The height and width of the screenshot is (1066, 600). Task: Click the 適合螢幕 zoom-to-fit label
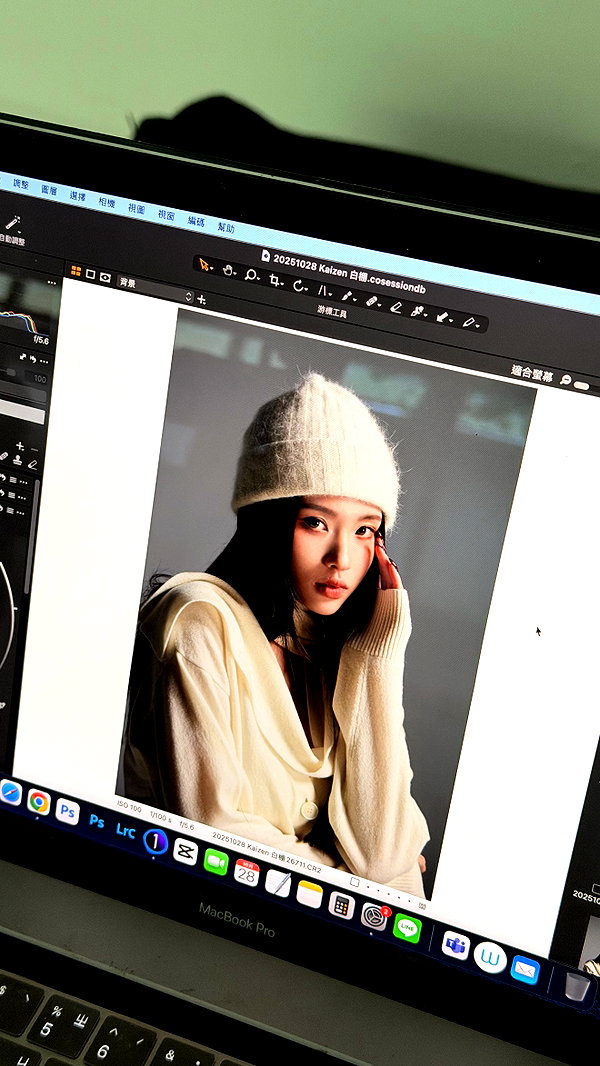pyautogui.click(x=532, y=372)
